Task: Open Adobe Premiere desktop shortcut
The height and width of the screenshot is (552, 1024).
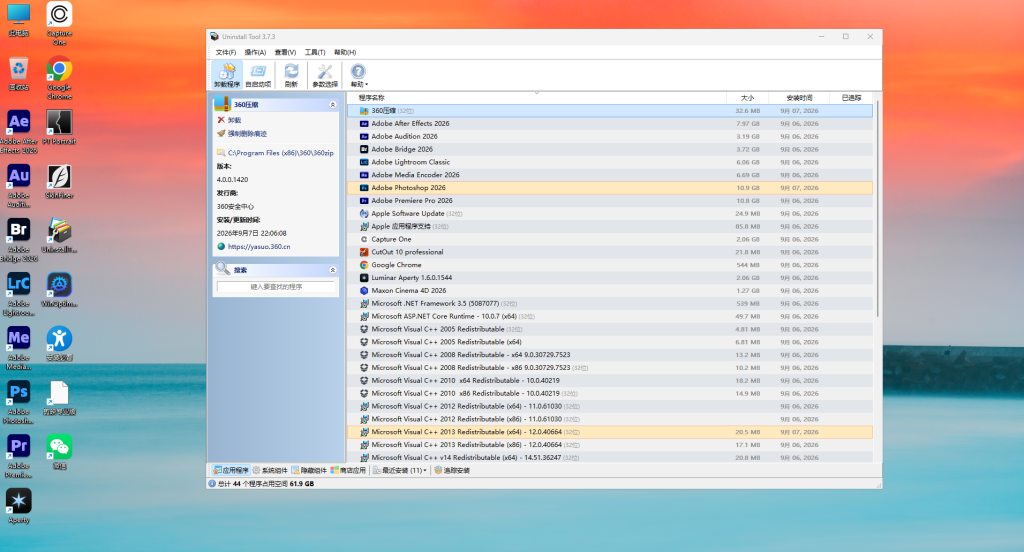Action: [18, 457]
